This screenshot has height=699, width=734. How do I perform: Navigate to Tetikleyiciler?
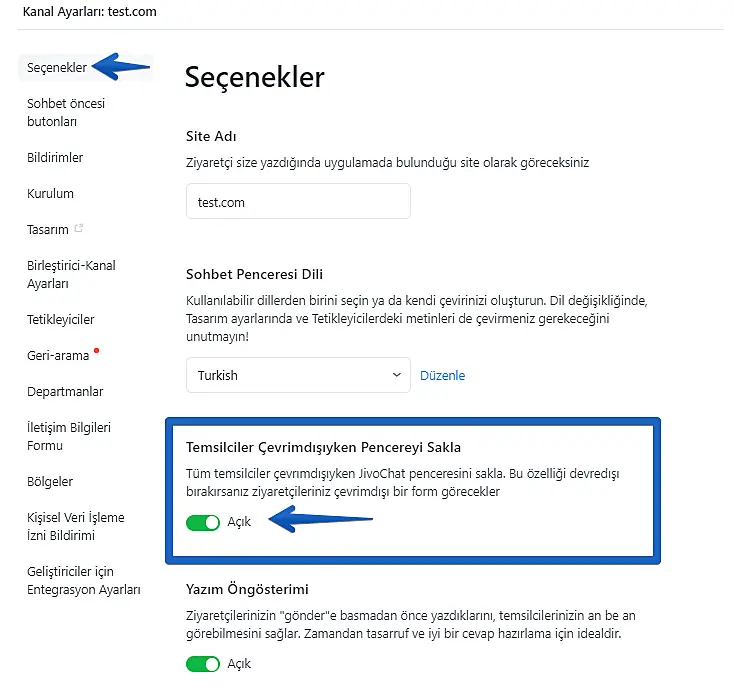[x=61, y=319]
